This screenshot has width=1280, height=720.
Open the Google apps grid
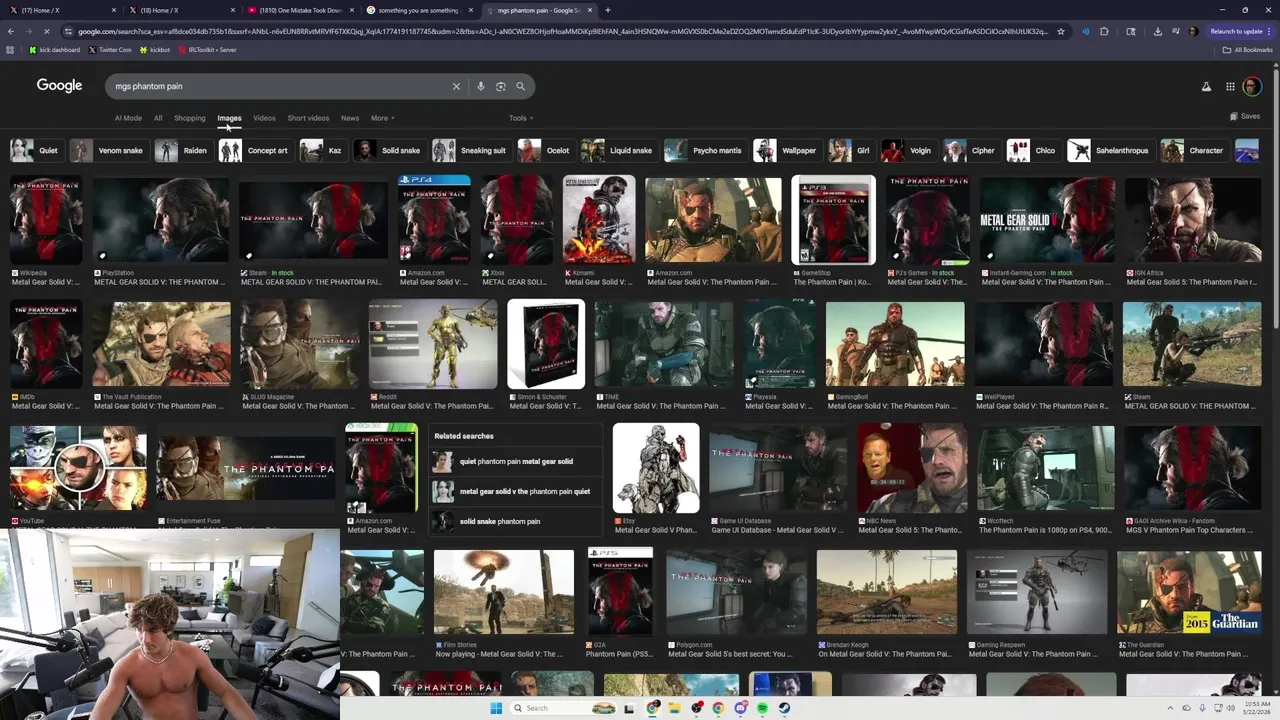[x=1230, y=87]
